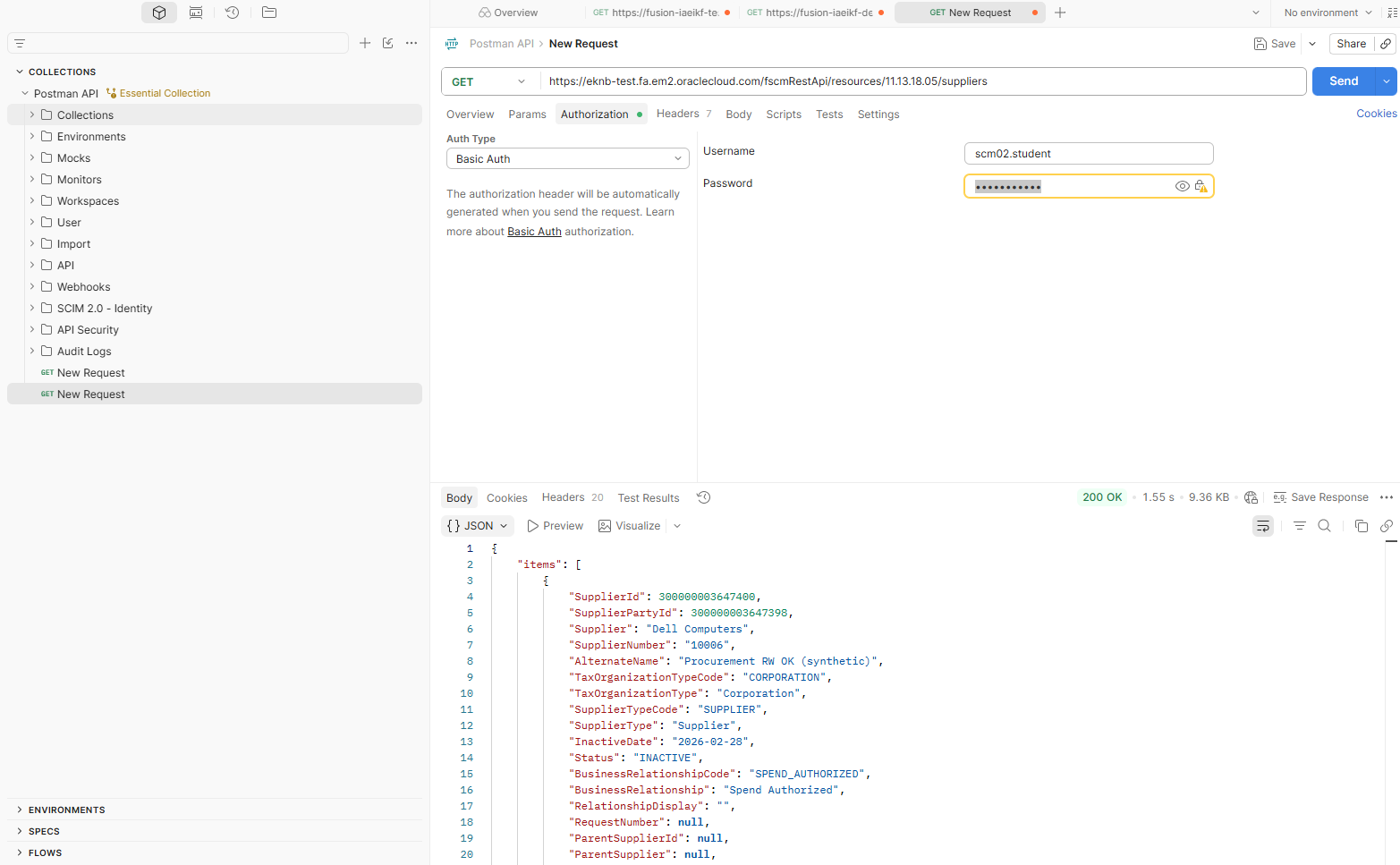This screenshot has width=1400, height=865.
Task: Click the Share button
Action: pos(1351,44)
